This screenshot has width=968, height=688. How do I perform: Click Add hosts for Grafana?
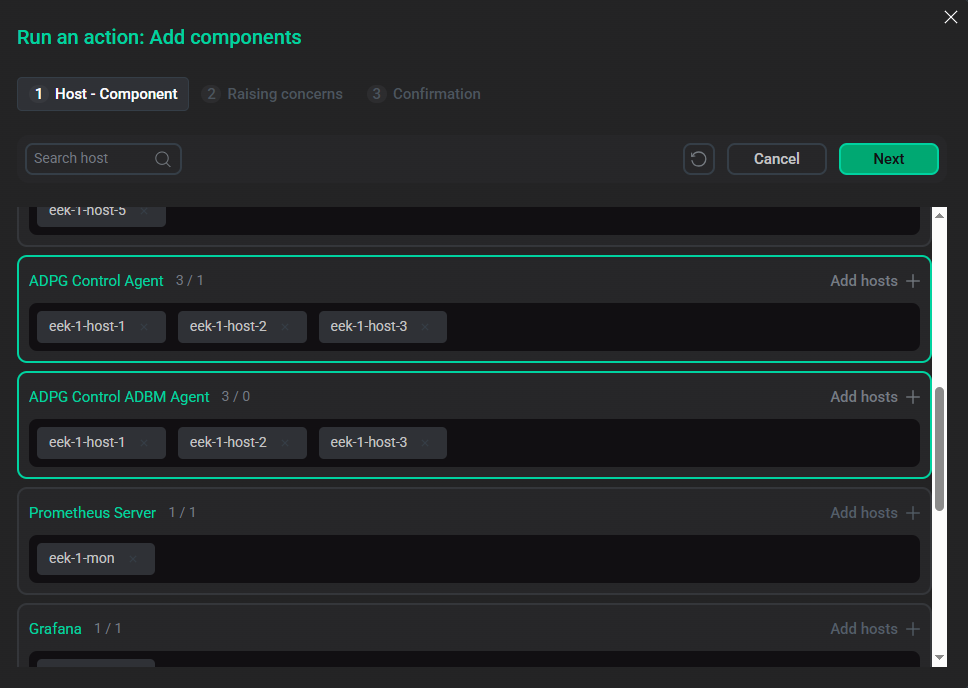[874, 628]
